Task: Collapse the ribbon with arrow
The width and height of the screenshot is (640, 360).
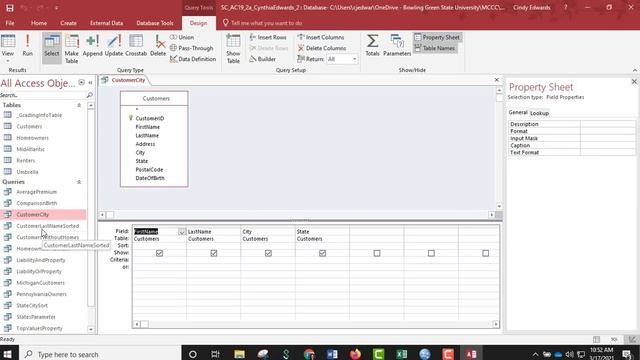Action: click(635, 70)
